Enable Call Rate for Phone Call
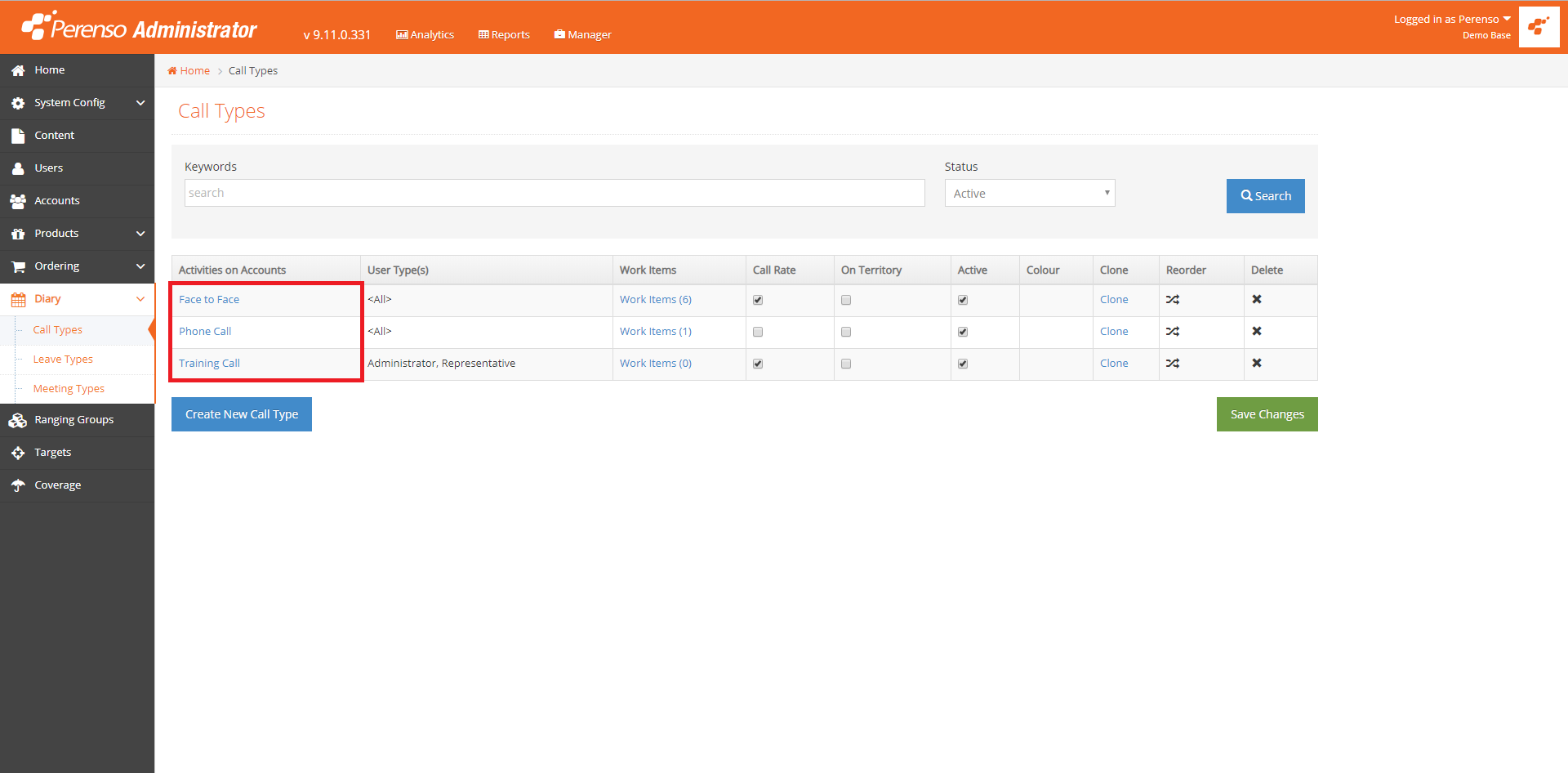 point(758,332)
